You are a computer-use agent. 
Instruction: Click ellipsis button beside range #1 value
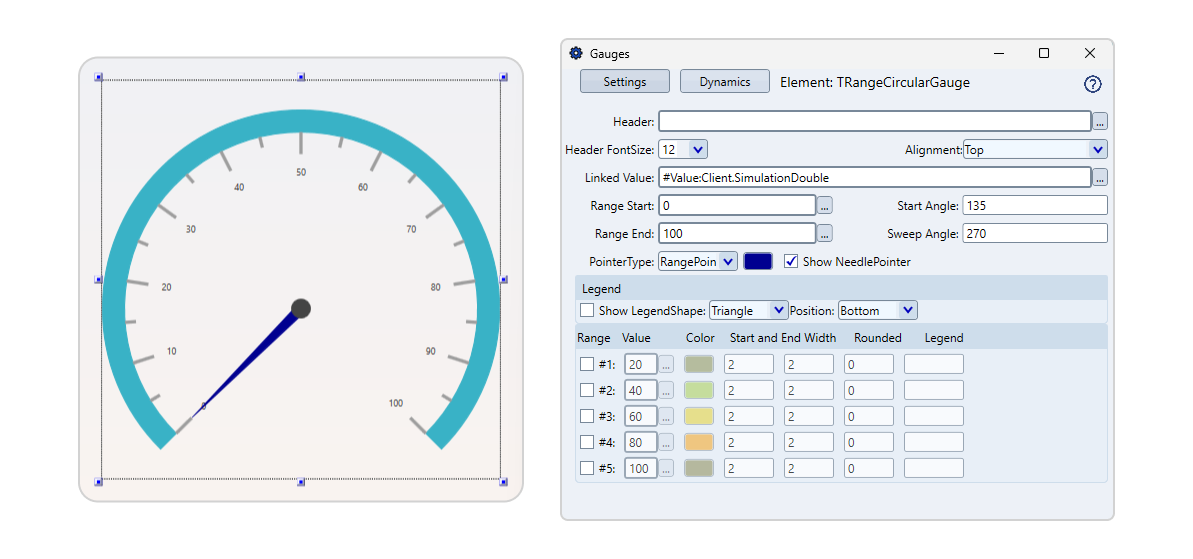666,364
